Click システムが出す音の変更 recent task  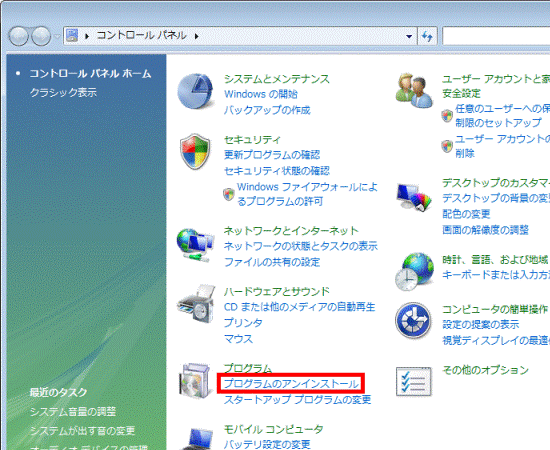pos(82,431)
